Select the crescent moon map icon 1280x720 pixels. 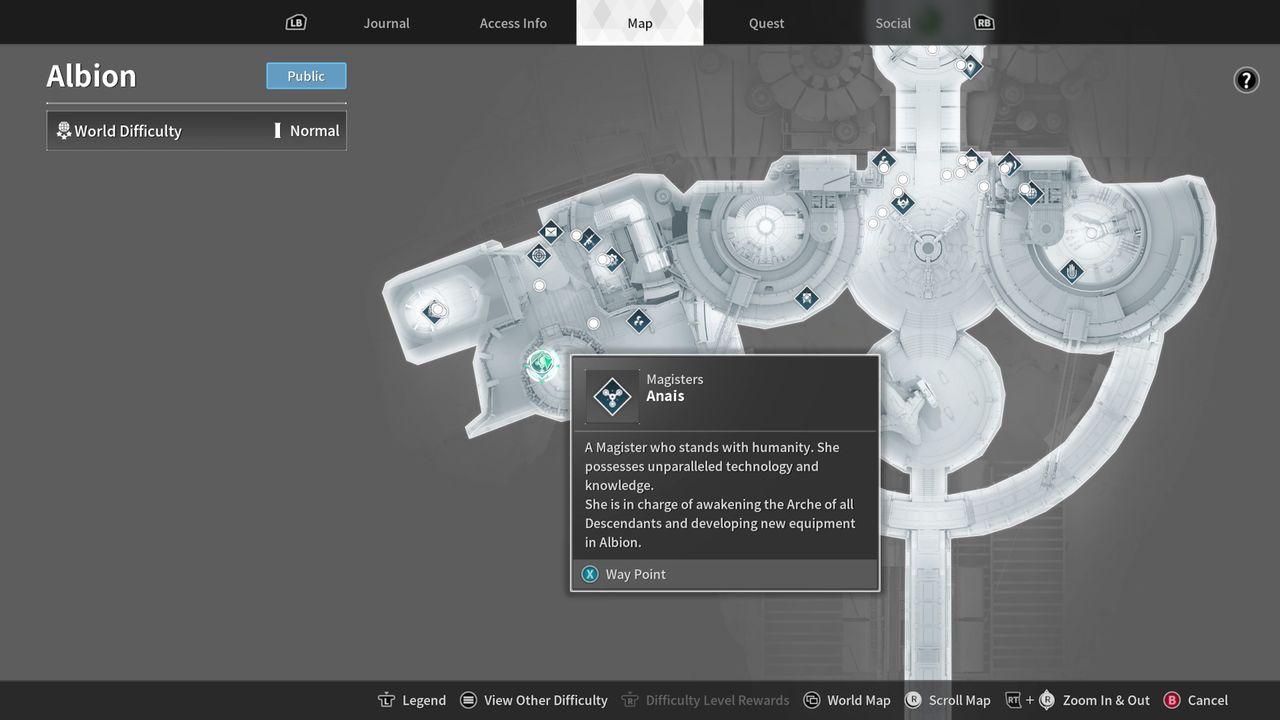coord(1009,163)
